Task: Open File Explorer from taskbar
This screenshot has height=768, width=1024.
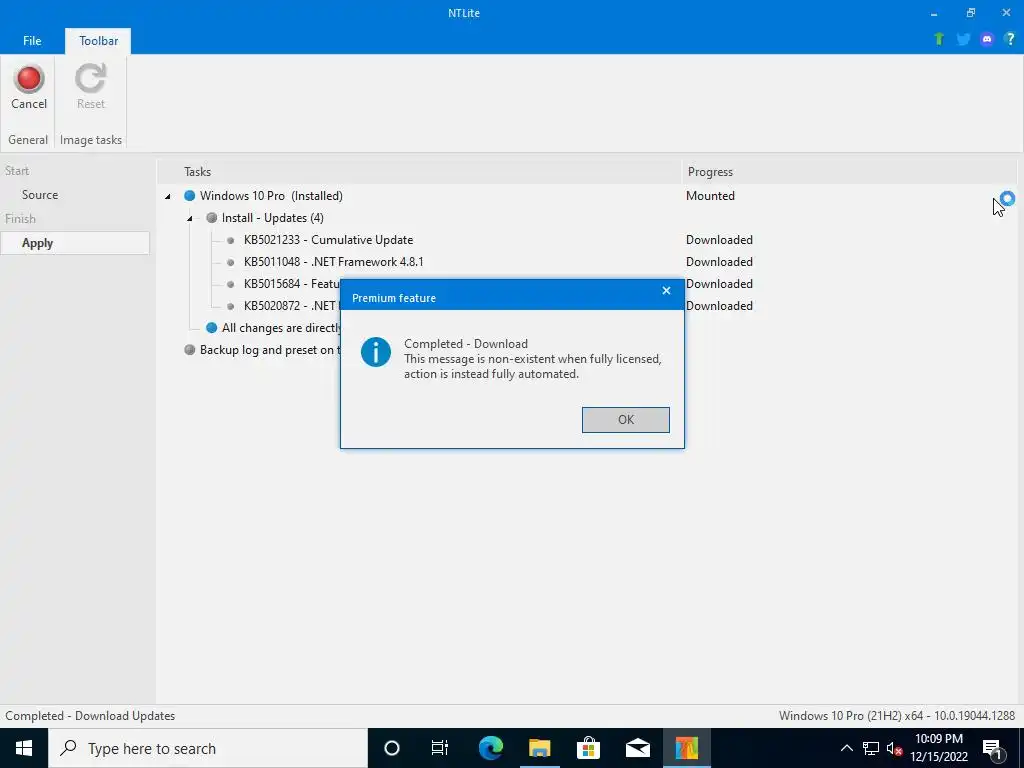Action: pos(539,748)
